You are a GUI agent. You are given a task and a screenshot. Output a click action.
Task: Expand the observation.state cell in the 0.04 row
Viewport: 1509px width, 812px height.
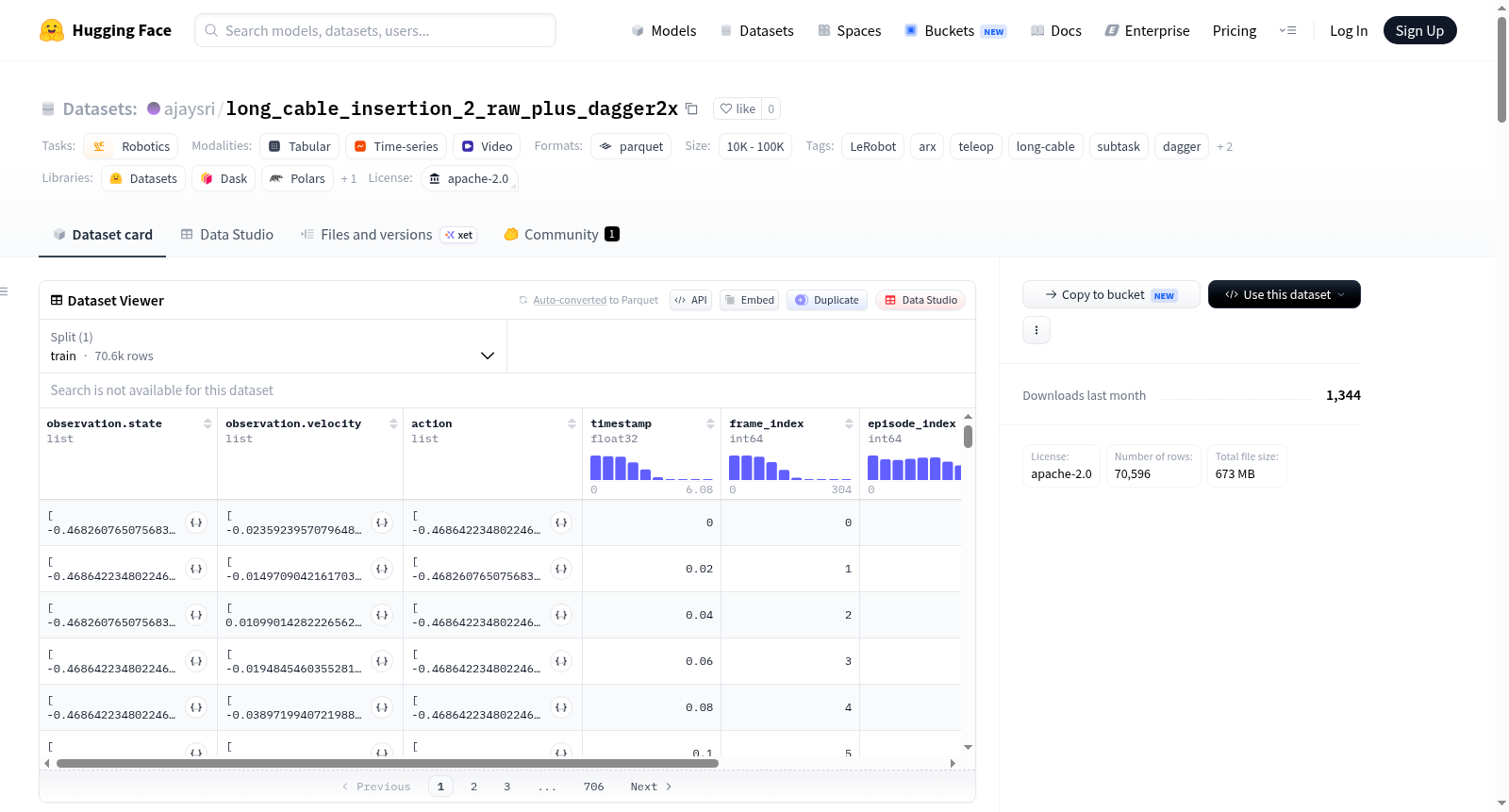[x=196, y=615]
